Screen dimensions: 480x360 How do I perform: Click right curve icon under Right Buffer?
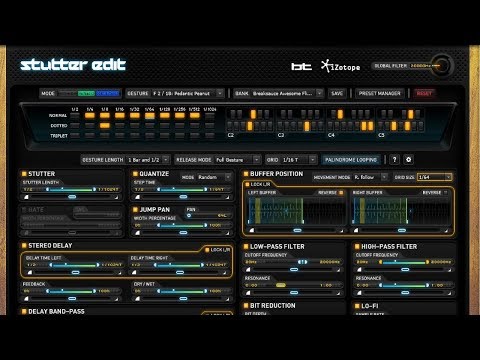(x=446, y=230)
